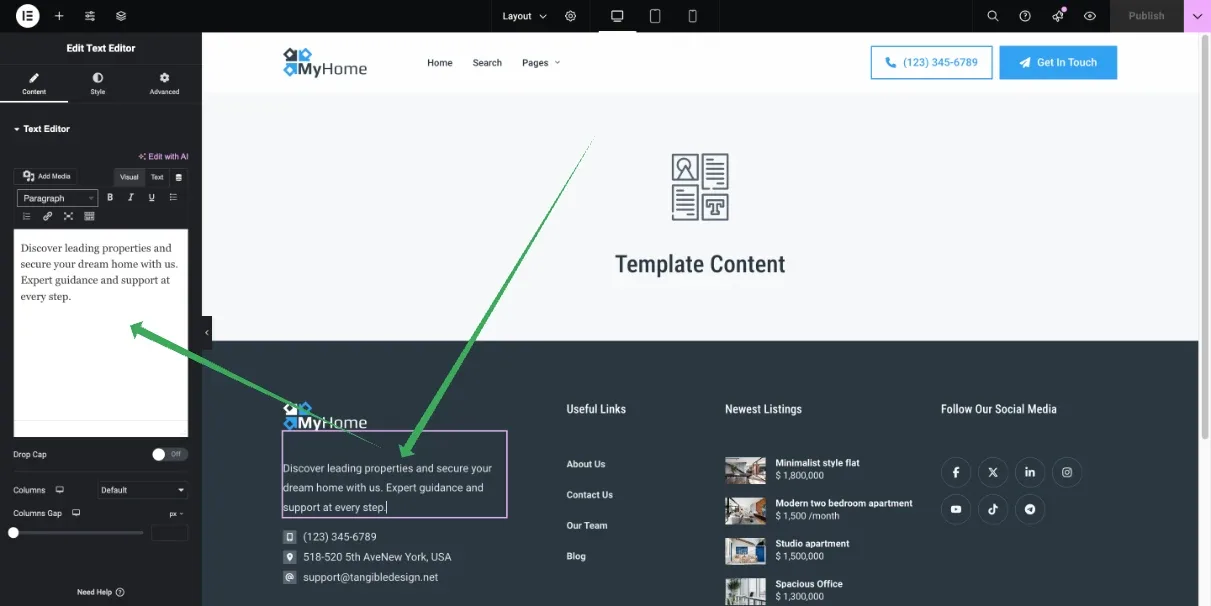The height and width of the screenshot is (606, 1211).
Task: Click Home in the site navigation
Action: pos(440,62)
